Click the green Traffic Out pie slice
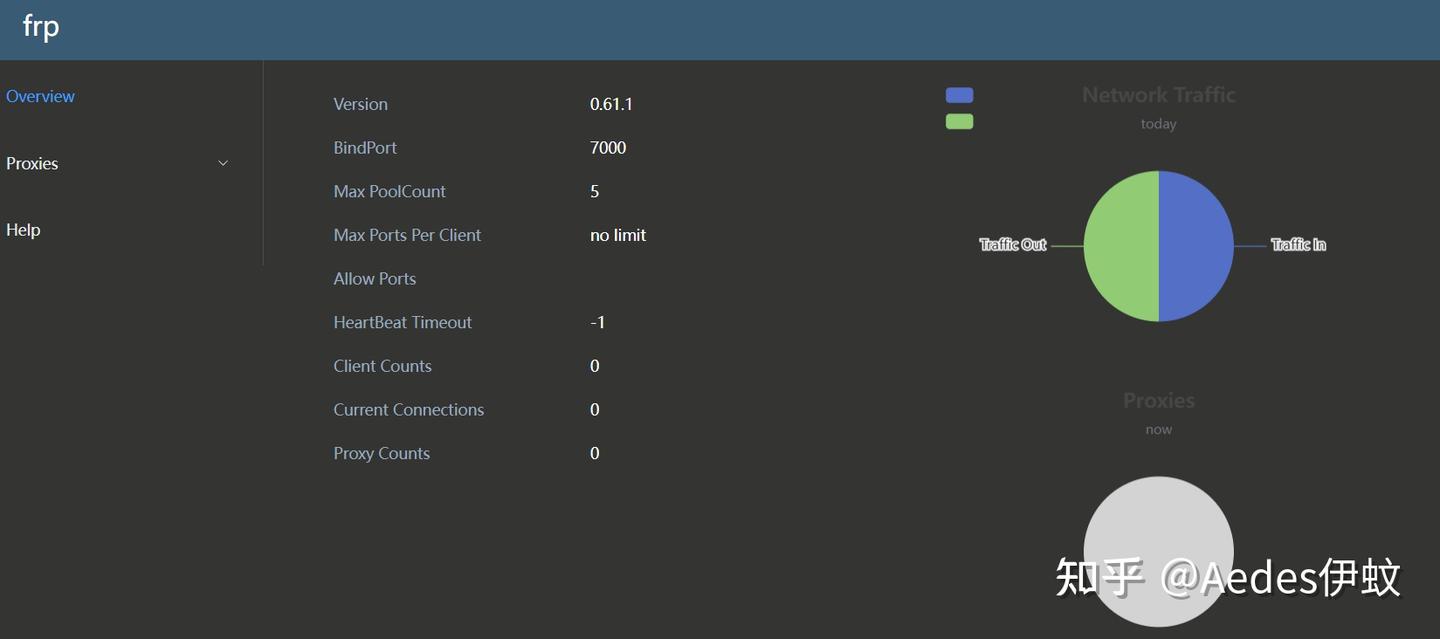The height and width of the screenshot is (639, 1440). [x=1121, y=246]
